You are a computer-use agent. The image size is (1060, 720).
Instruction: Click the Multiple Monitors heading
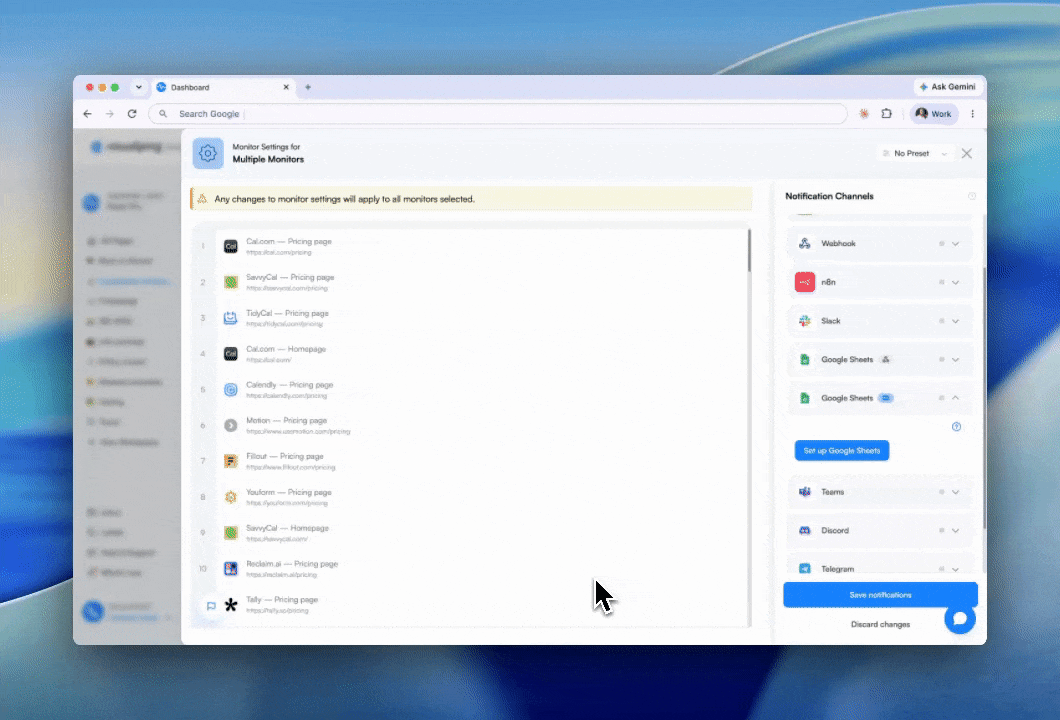[x=268, y=160]
